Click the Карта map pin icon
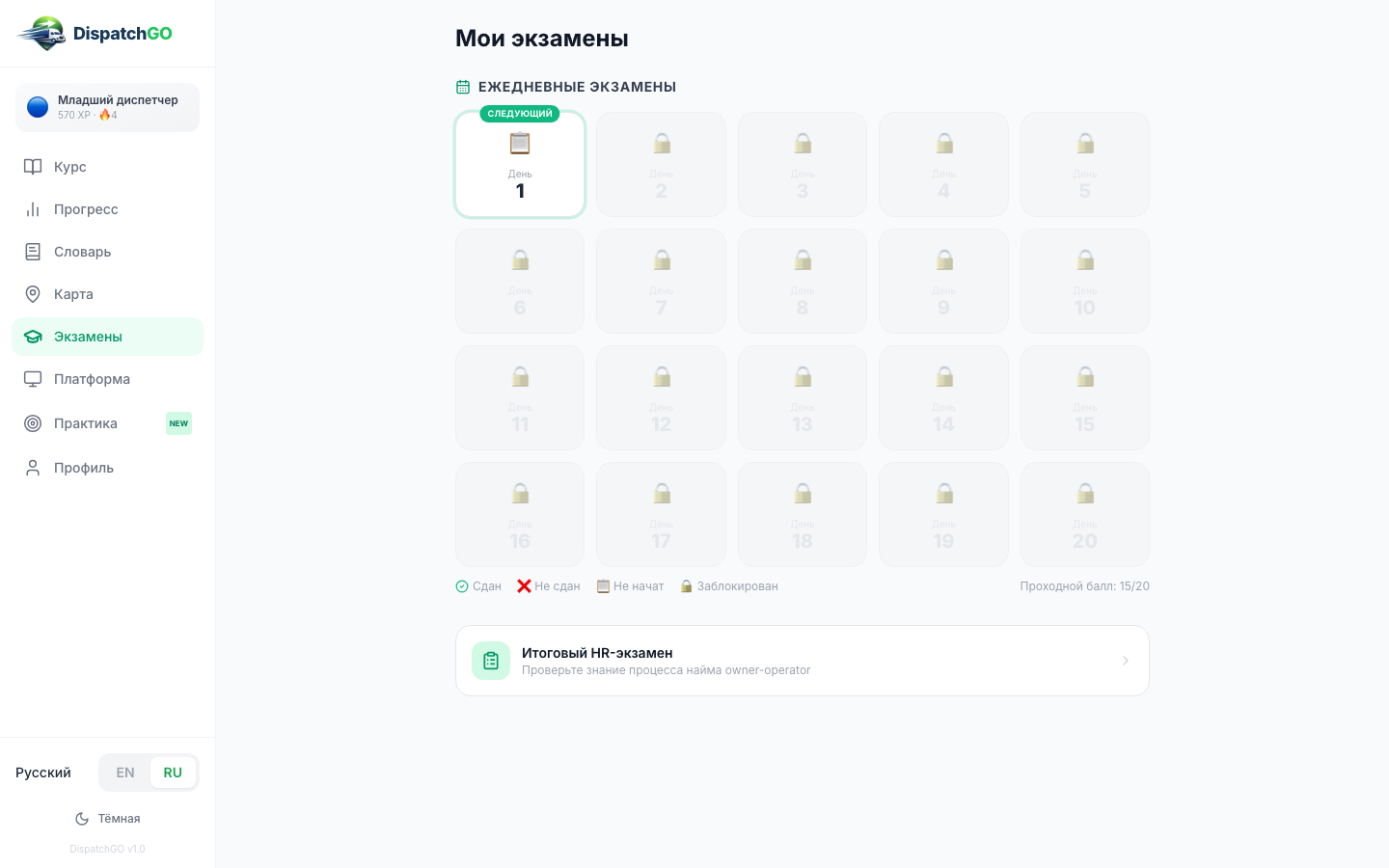The width and height of the screenshot is (1389, 868). click(33, 294)
